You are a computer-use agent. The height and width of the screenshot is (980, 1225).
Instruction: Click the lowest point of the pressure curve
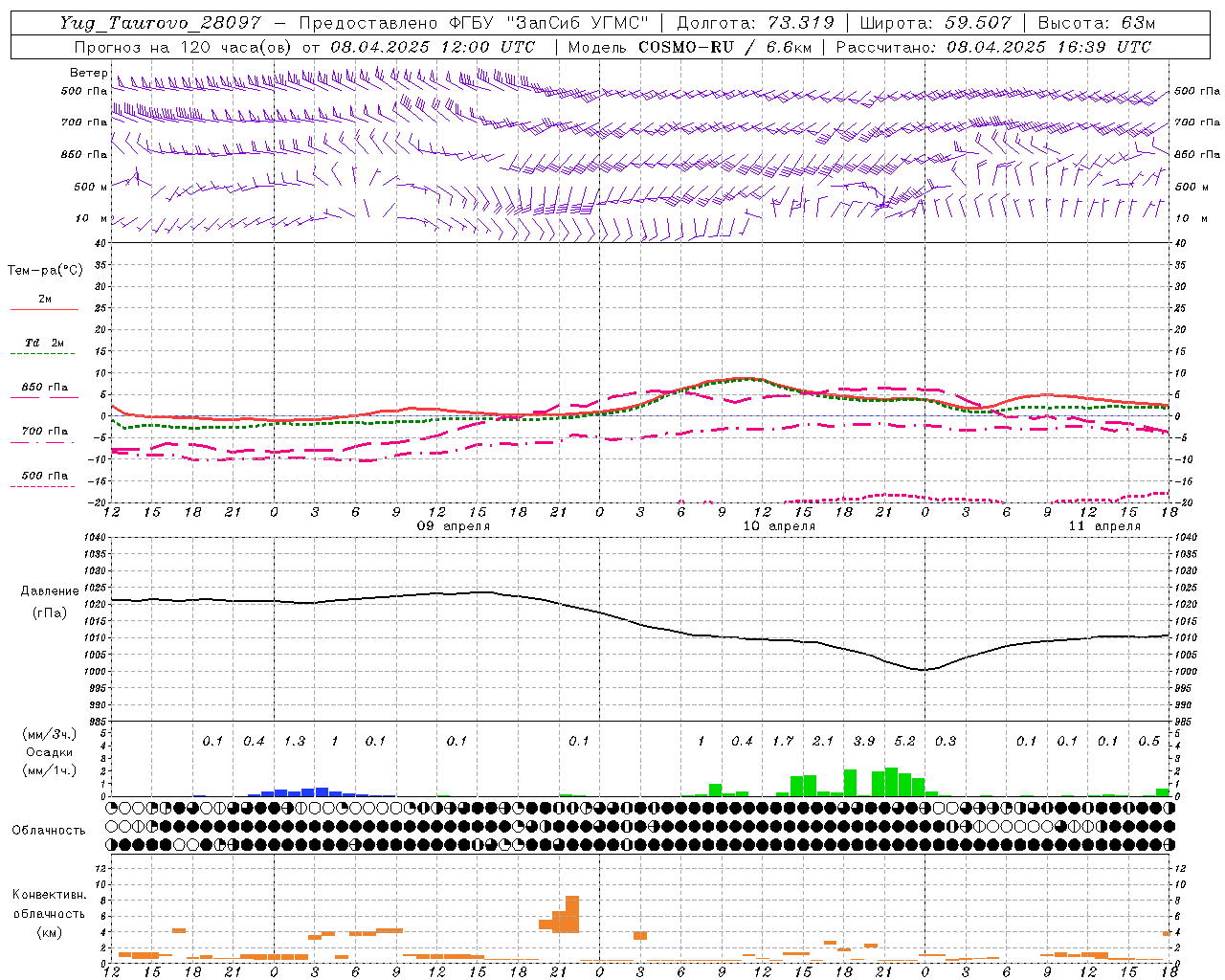924,670
